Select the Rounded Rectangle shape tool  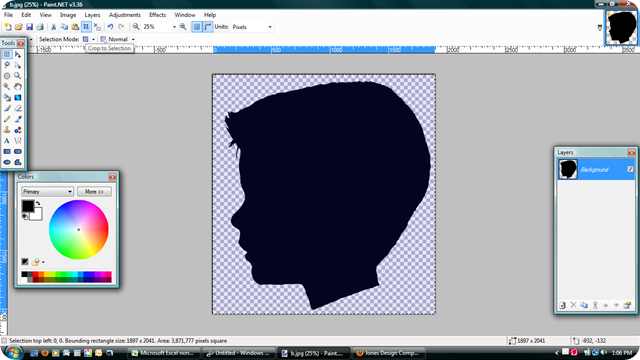[x=18, y=151]
